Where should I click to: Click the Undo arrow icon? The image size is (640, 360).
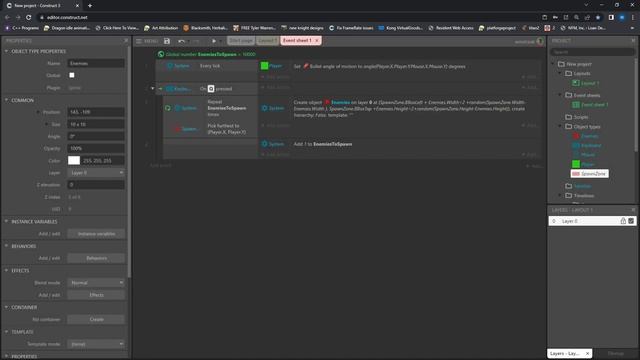point(181,41)
